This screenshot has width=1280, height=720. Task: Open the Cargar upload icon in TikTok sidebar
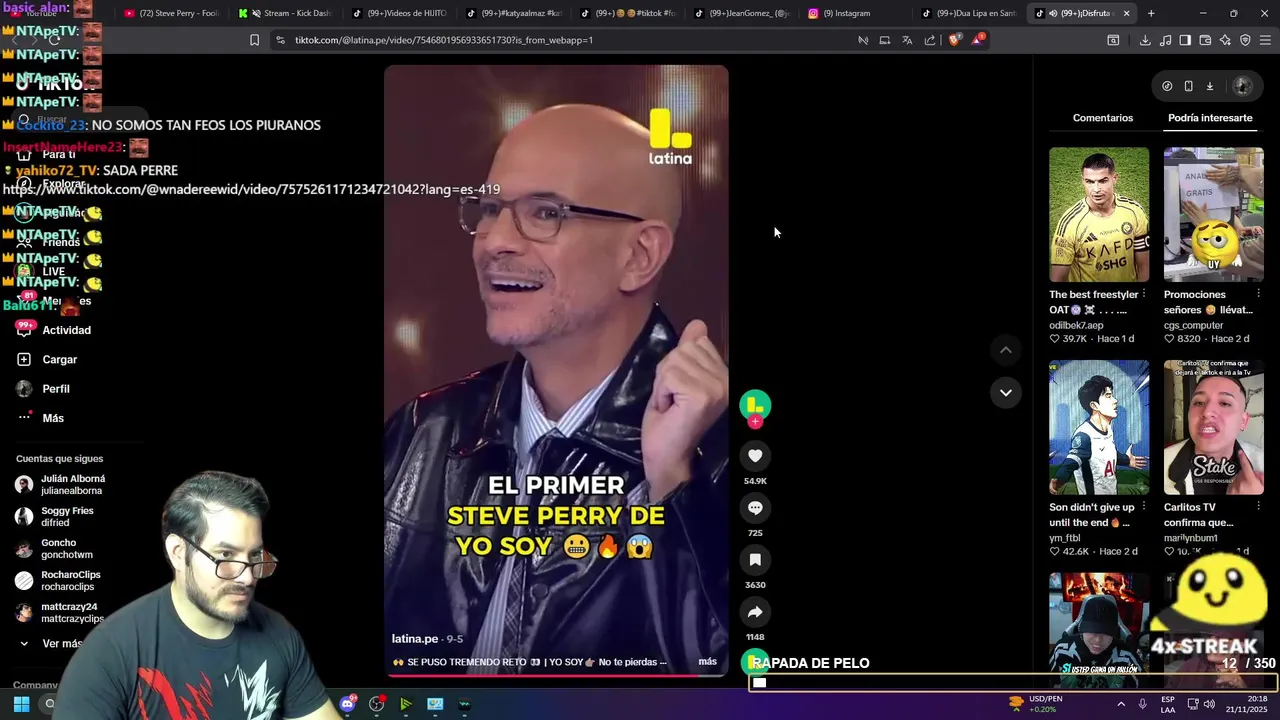(24, 359)
